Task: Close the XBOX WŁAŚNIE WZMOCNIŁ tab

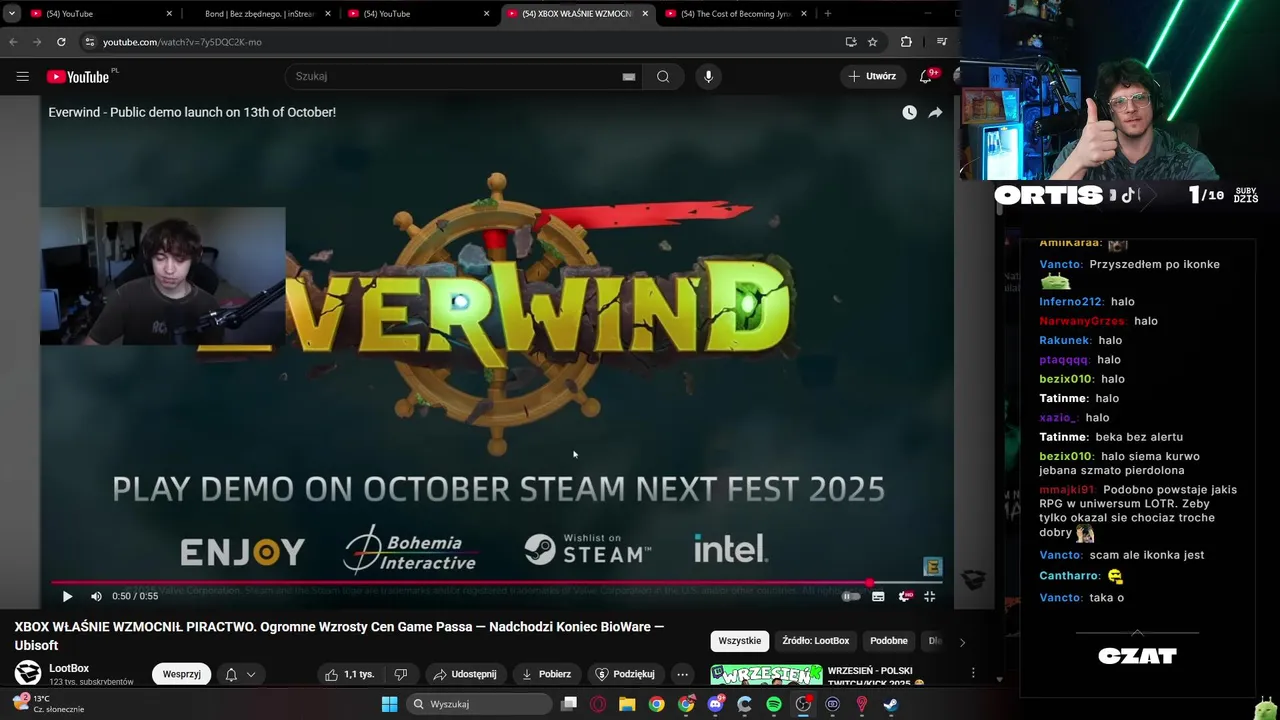Action: point(645,14)
